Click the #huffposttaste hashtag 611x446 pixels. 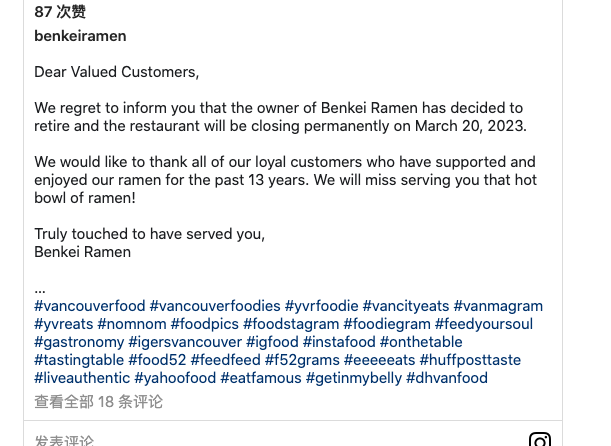tap(470, 360)
